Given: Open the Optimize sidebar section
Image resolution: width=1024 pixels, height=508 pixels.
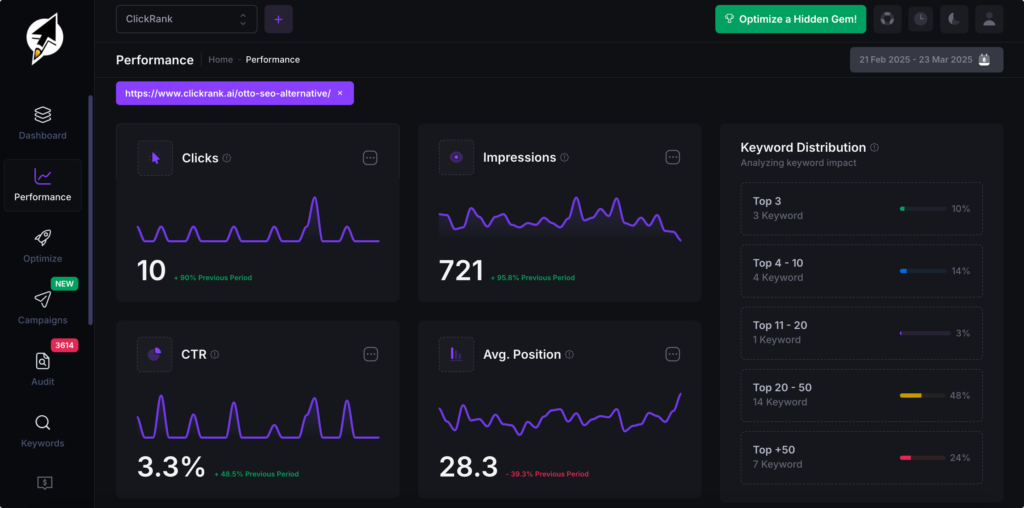Looking at the screenshot, I should [42, 247].
